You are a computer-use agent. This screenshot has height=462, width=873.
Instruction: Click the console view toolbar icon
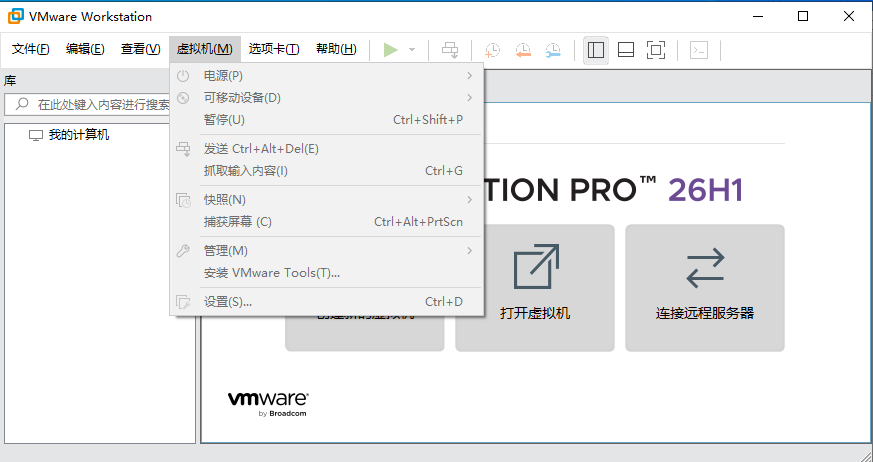(699, 50)
